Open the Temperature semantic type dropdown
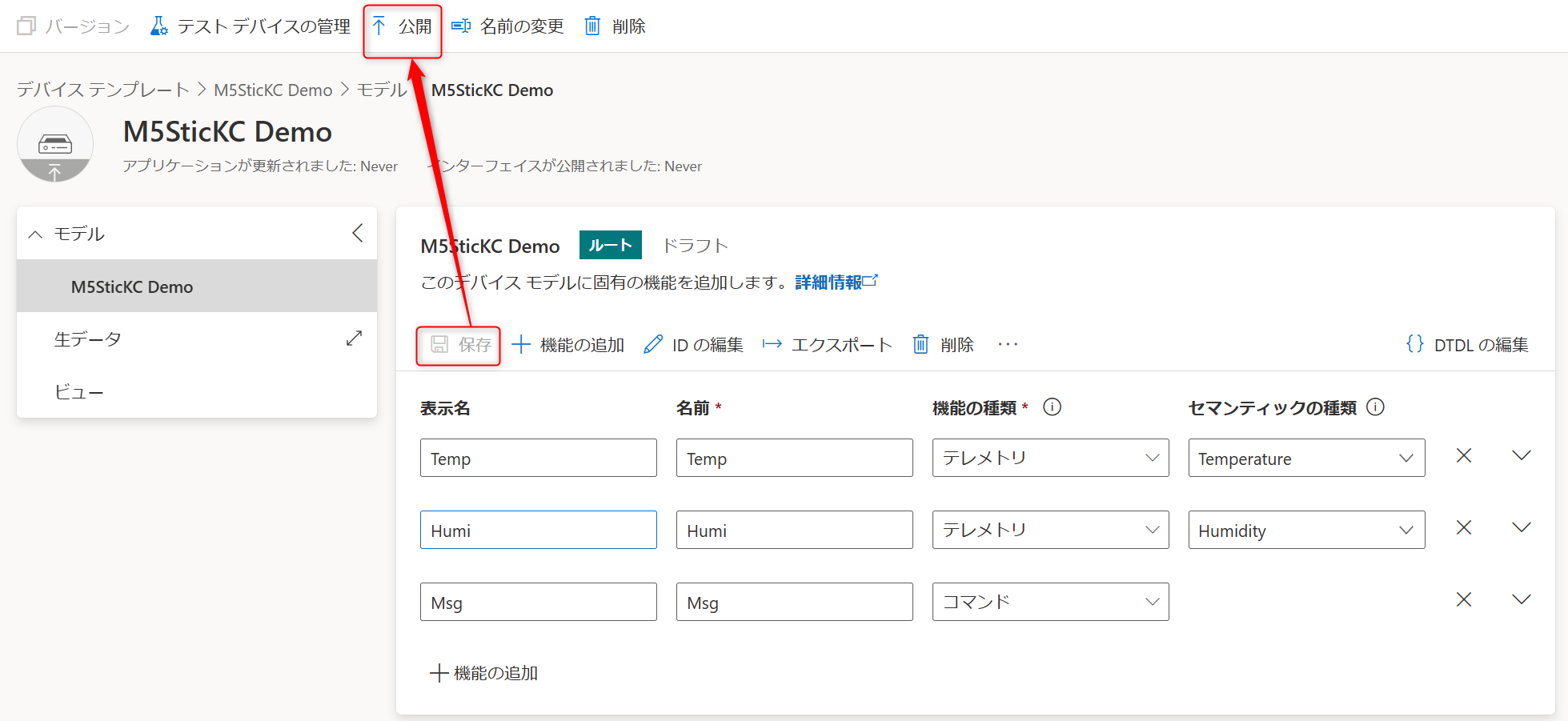The image size is (1568, 721). point(1307,458)
